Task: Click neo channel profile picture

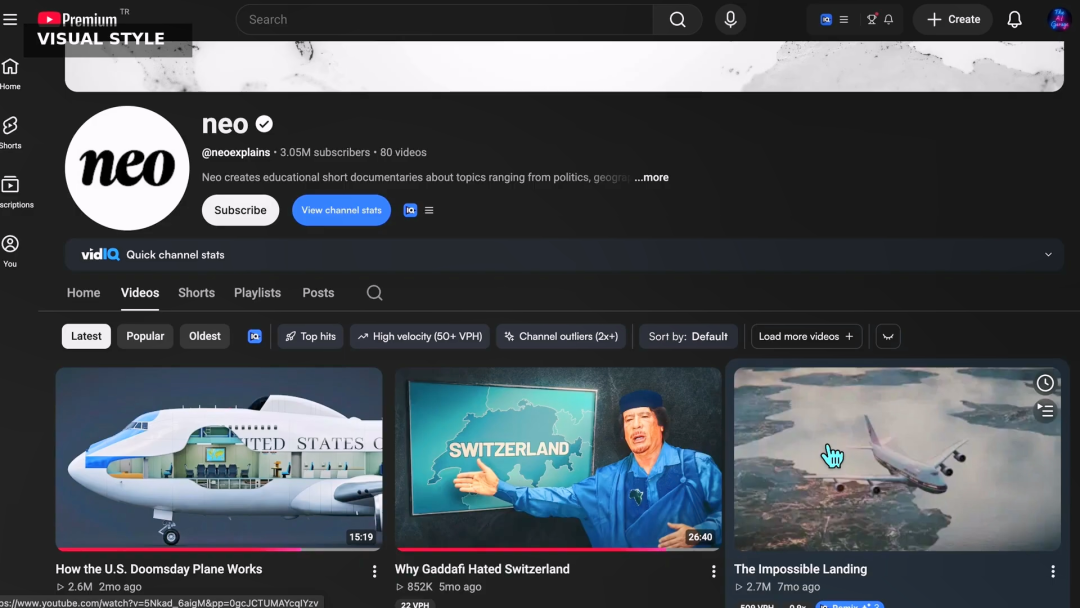Action: coord(127,168)
